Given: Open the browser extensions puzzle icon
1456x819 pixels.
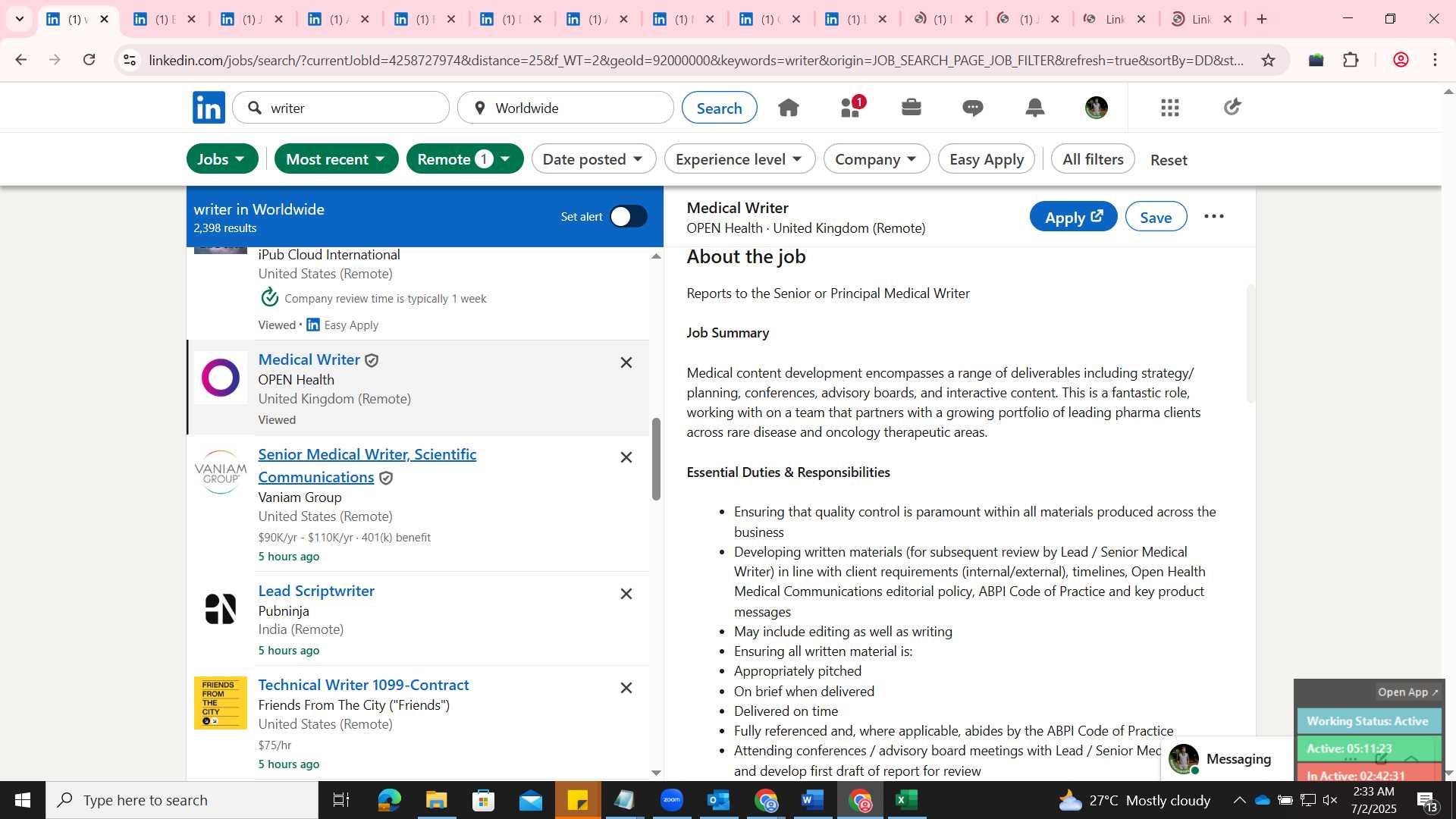Looking at the screenshot, I should [1351, 60].
